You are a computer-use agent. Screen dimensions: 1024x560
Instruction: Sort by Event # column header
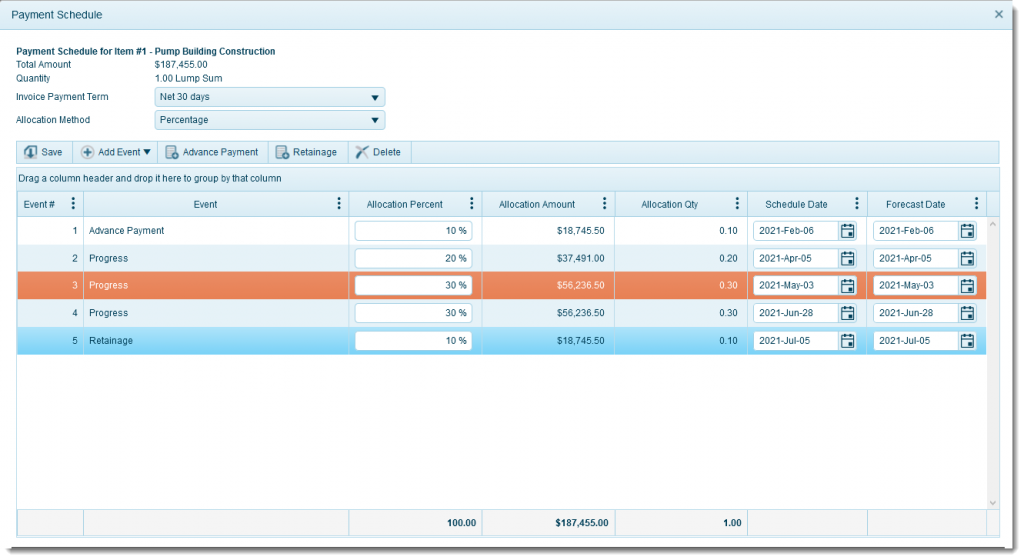[39, 204]
